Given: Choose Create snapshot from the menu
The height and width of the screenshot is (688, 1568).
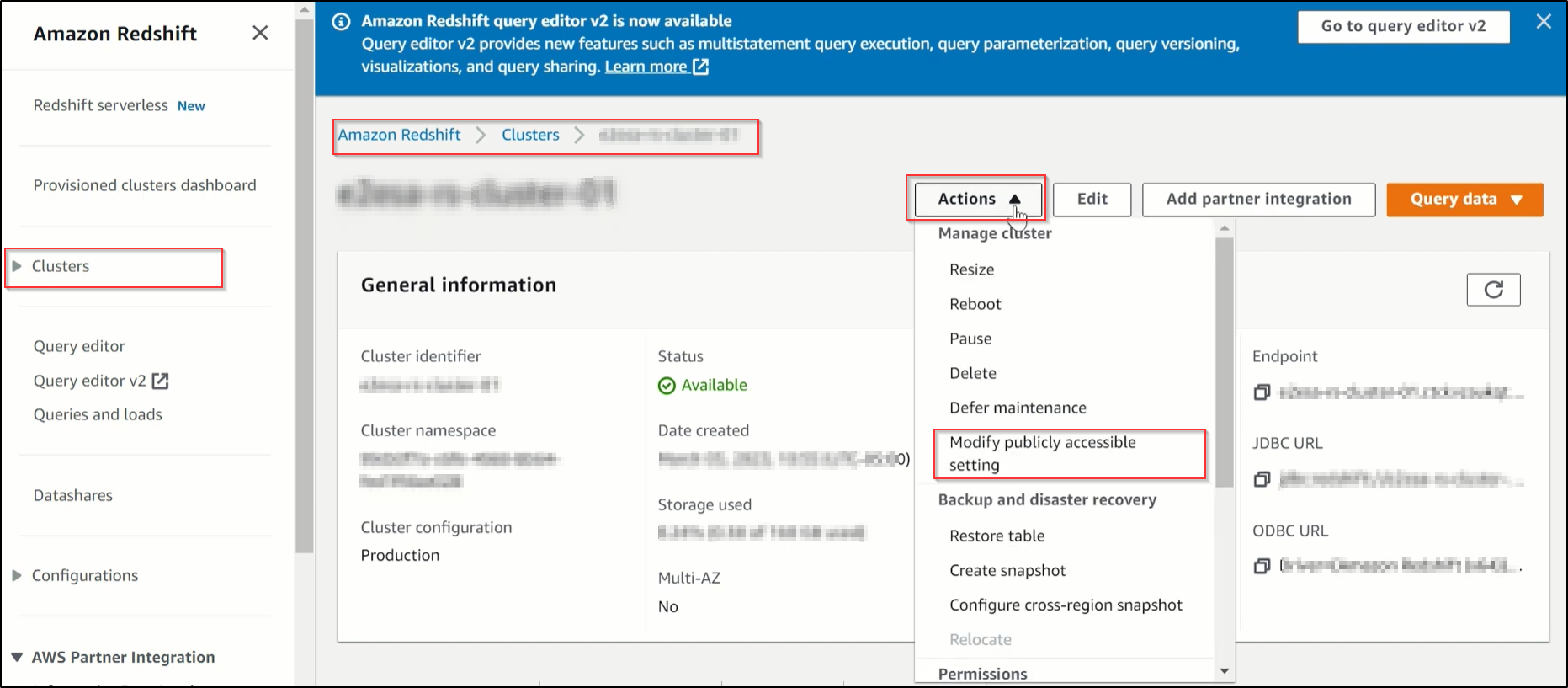Looking at the screenshot, I should pyautogui.click(x=1007, y=570).
